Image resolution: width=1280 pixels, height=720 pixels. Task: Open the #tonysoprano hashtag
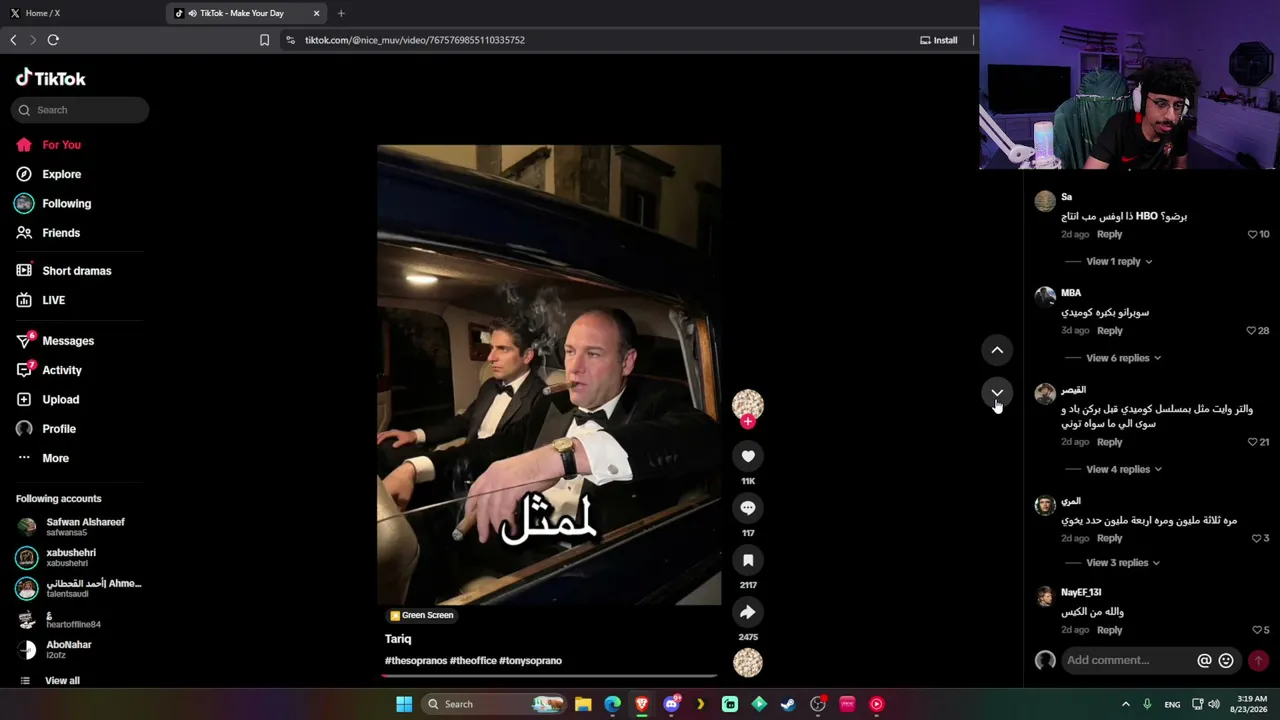click(531, 661)
